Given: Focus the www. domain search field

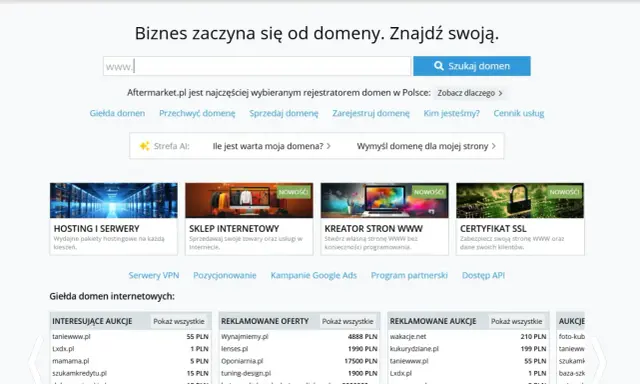Looking at the screenshot, I should click(x=257, y=66).
